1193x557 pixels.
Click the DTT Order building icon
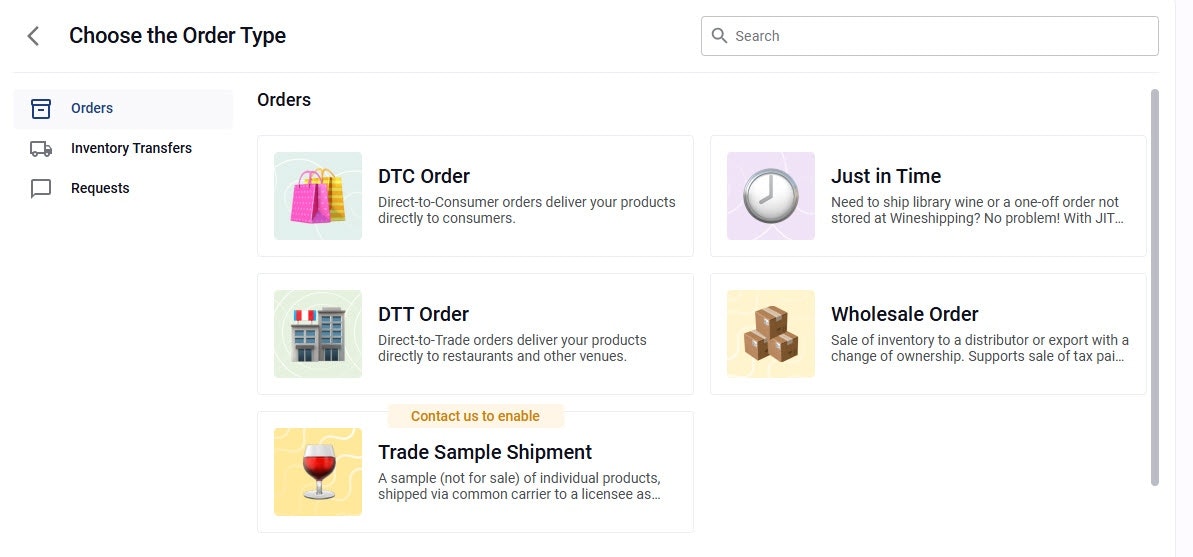318,334
